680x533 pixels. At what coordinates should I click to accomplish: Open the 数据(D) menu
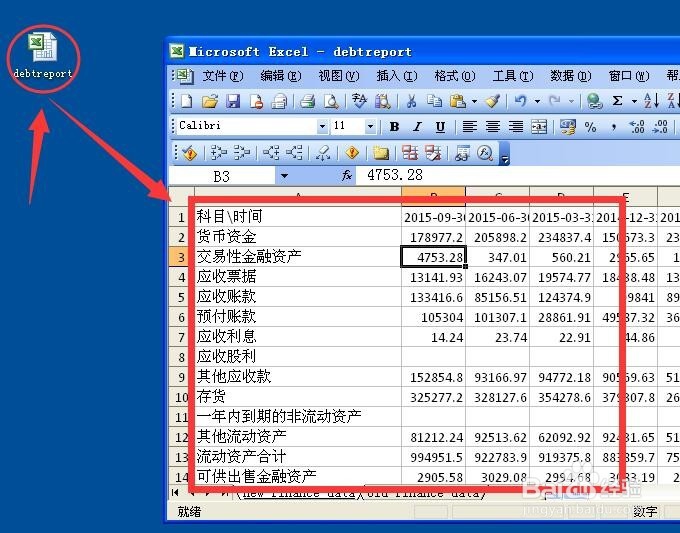[x=571, y=76]
